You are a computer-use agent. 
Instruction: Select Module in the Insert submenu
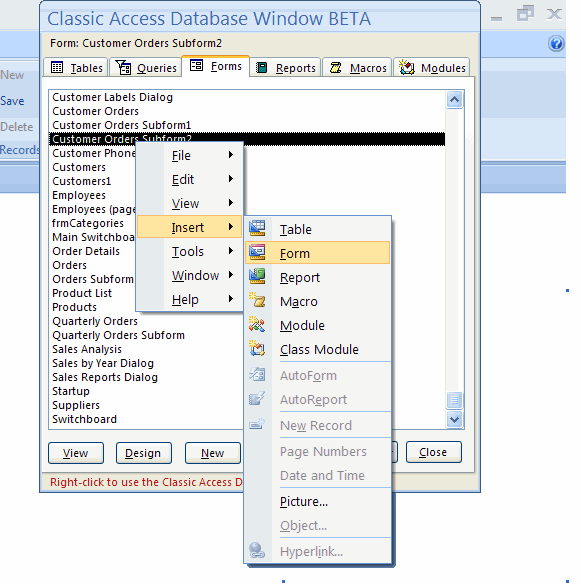tap(317, 325)
